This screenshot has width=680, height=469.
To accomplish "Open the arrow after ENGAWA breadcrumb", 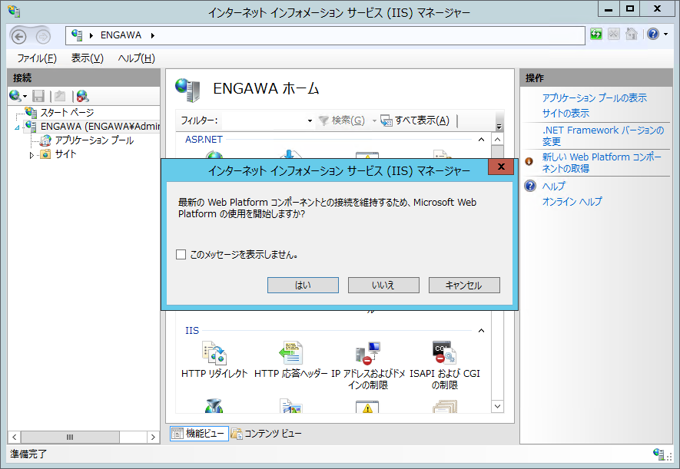I will [x=153, y=36].
